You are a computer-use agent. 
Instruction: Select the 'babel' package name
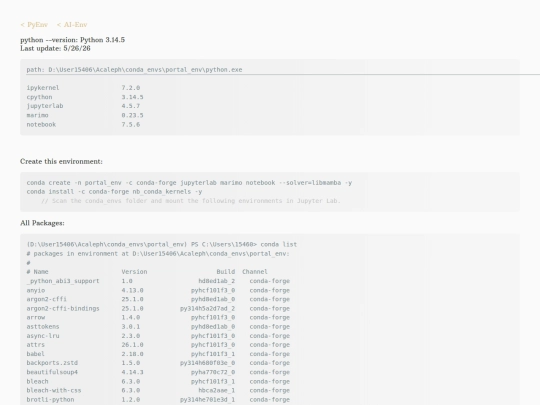pos(36,354)
